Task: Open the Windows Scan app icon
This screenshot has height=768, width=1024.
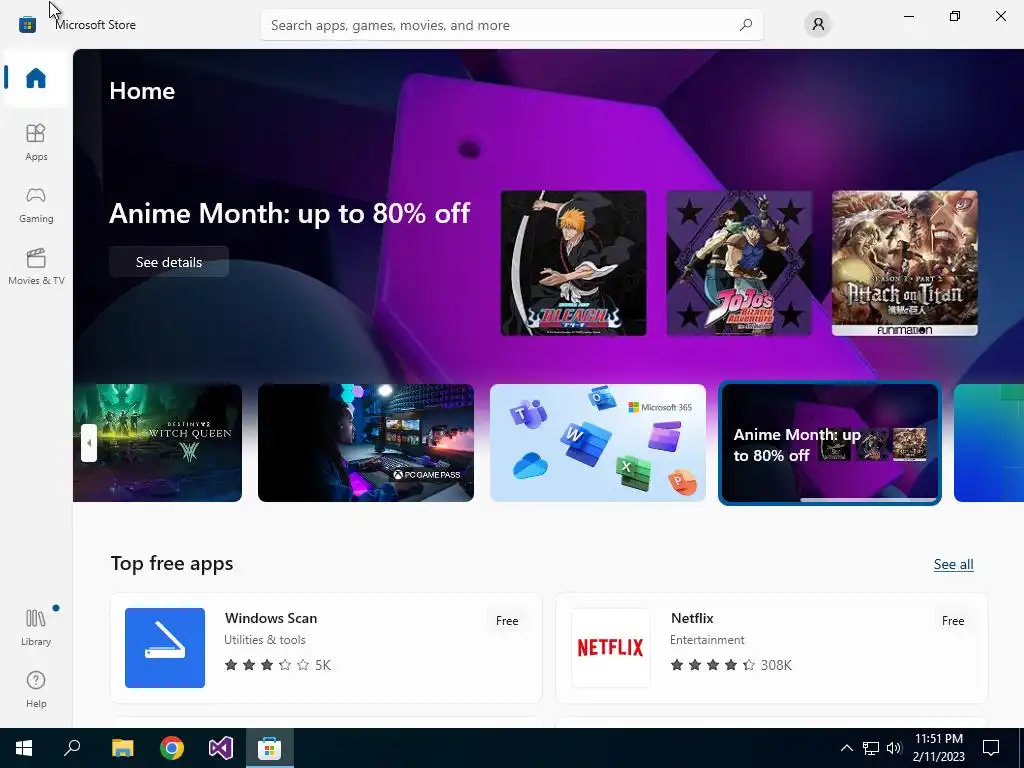Action: (x=165, y=648)
